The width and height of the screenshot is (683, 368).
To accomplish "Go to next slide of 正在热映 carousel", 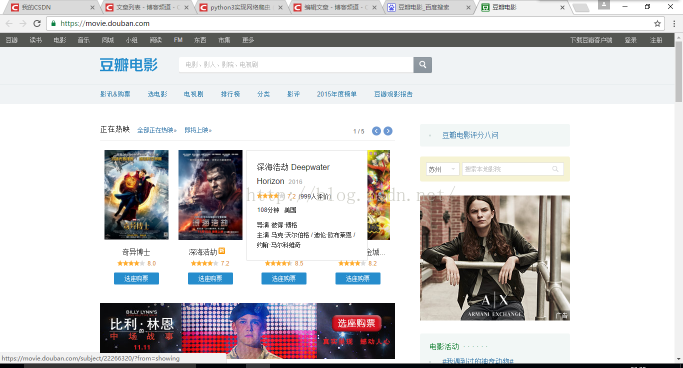I will point(388,131).
